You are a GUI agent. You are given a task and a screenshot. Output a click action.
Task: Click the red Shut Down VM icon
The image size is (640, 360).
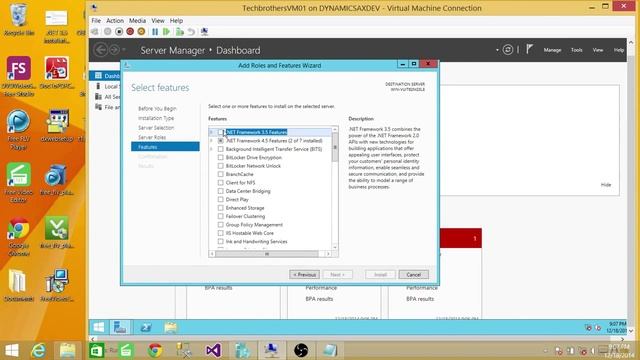(x=130, y=32)
